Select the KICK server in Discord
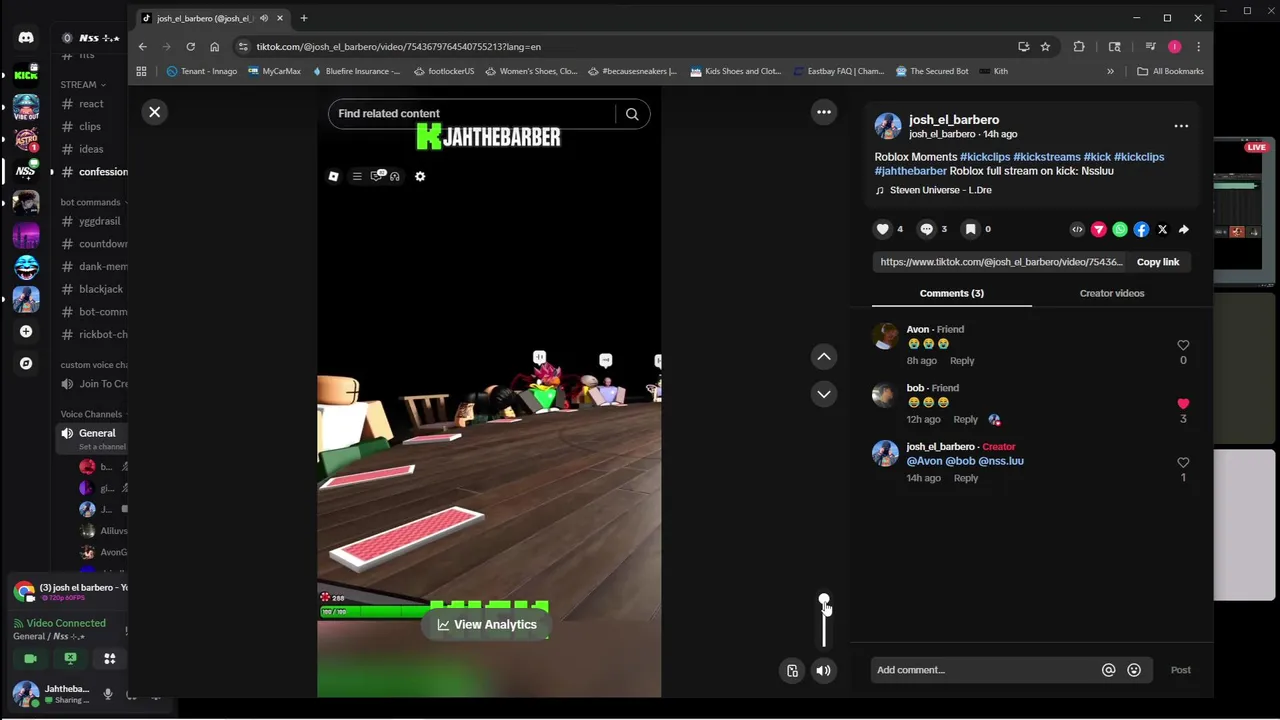 [26, 75]
